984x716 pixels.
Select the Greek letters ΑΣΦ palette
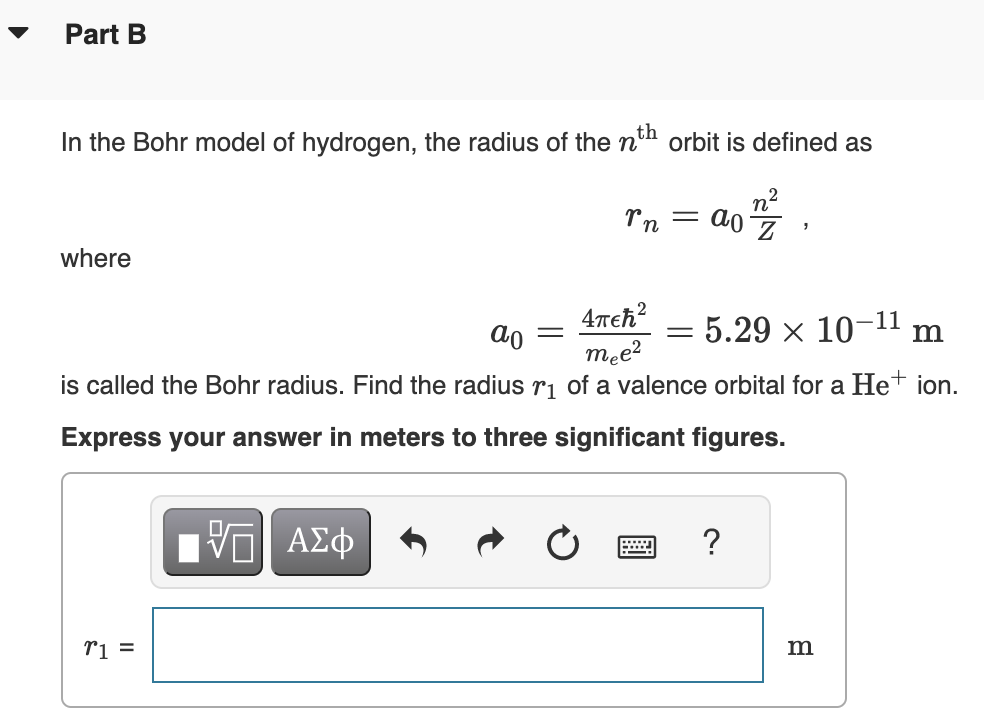tap(320, 541)
